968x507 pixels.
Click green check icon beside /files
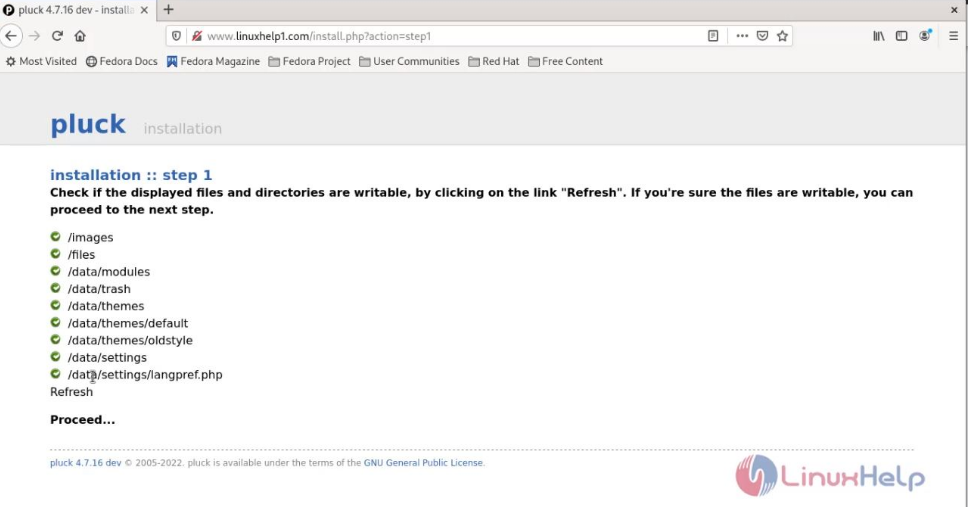[56, 254]
